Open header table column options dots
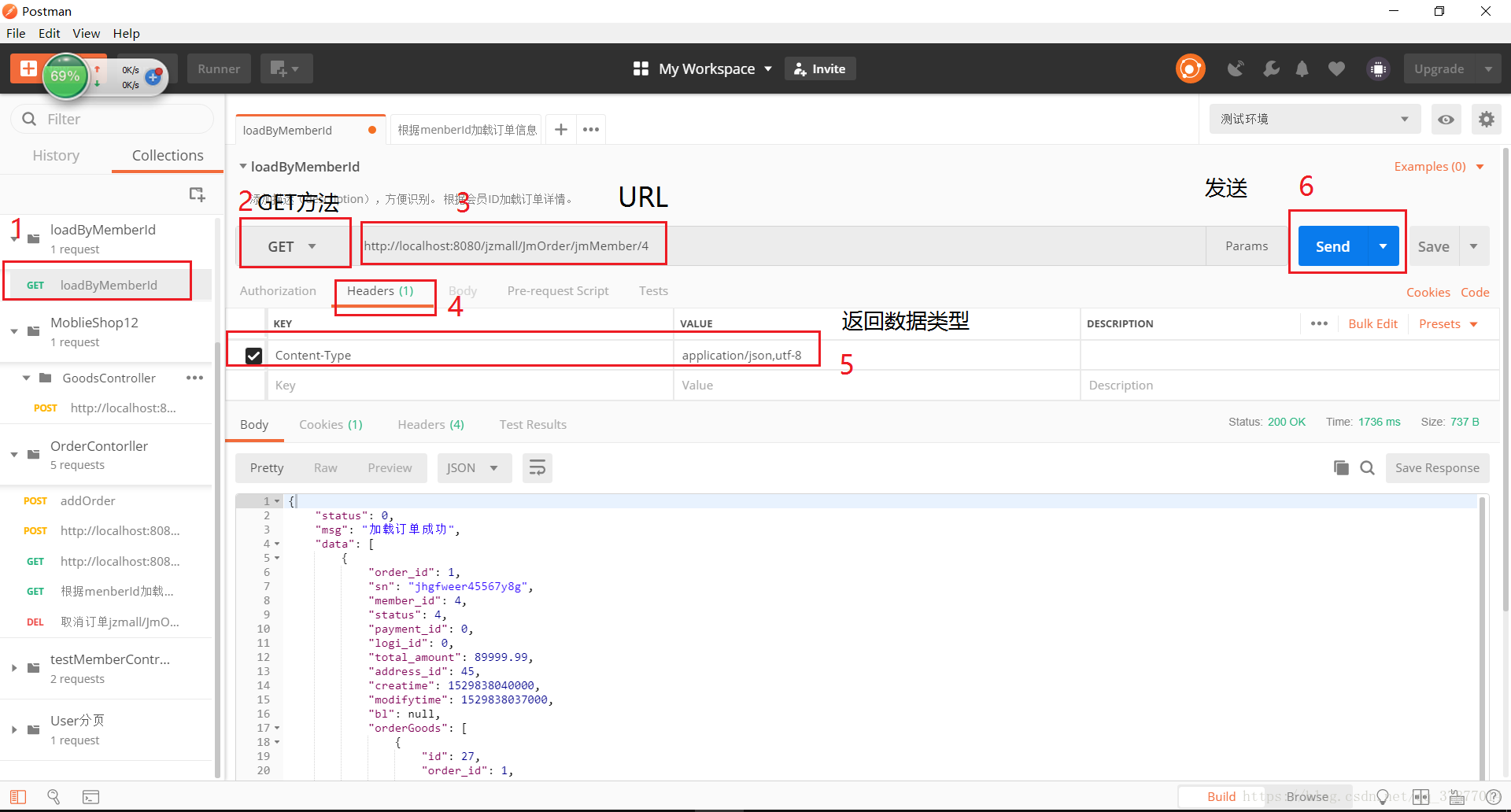This screenshot has height=812, width=1511. coord(1319,323)
